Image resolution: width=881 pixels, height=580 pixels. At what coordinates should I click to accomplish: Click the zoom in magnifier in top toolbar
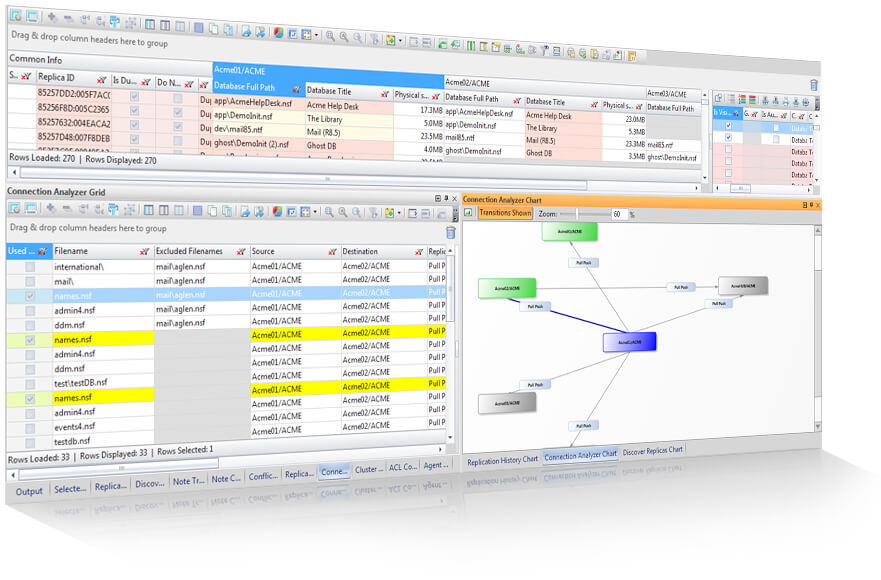tap(330, 36)
